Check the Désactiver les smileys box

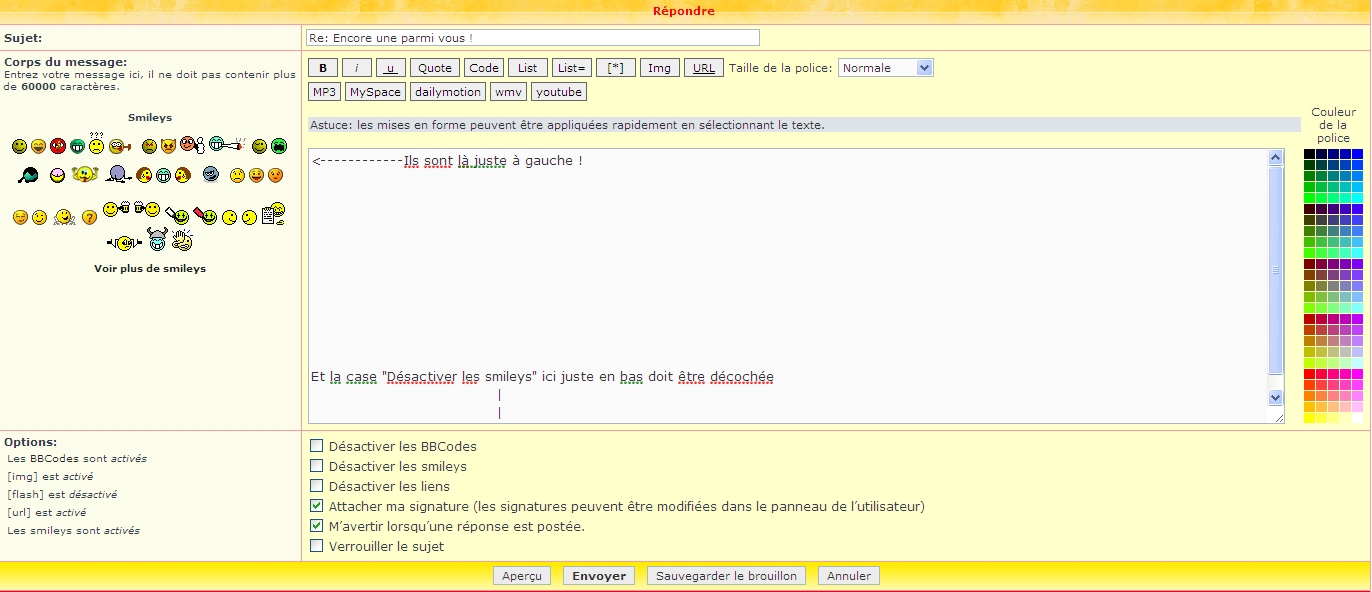[x=317, y=466]
